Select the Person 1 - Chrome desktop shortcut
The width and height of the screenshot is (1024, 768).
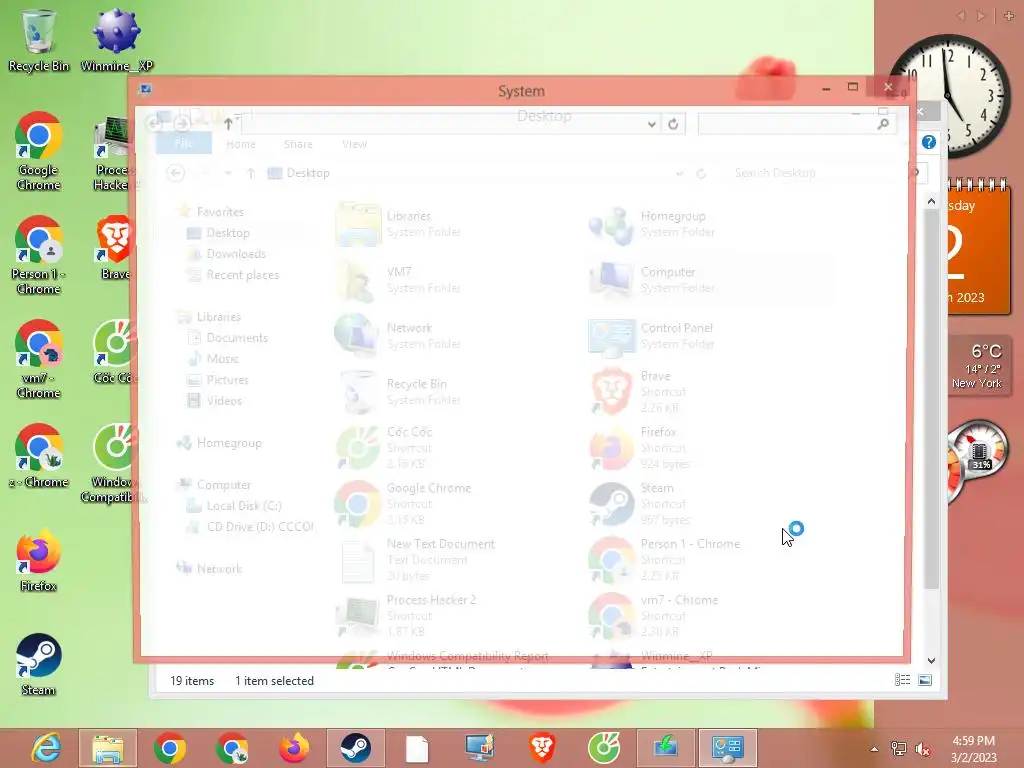pyautogui.click(x=39, y=255)
